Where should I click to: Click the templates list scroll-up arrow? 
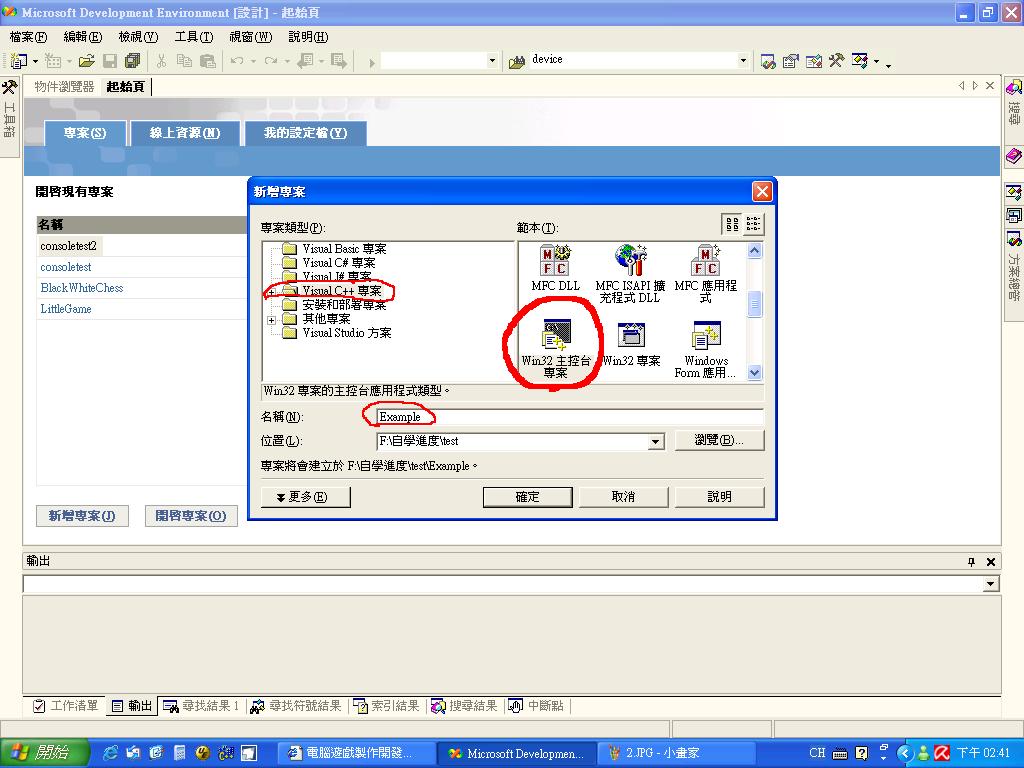tap(754, 251)
